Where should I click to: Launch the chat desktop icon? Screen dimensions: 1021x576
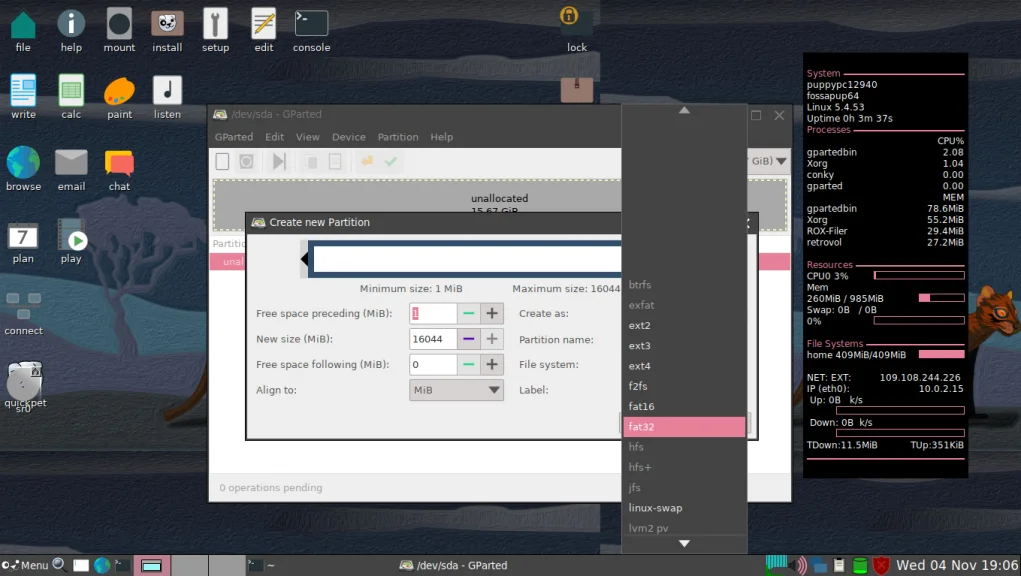click(x=119, y=169)
